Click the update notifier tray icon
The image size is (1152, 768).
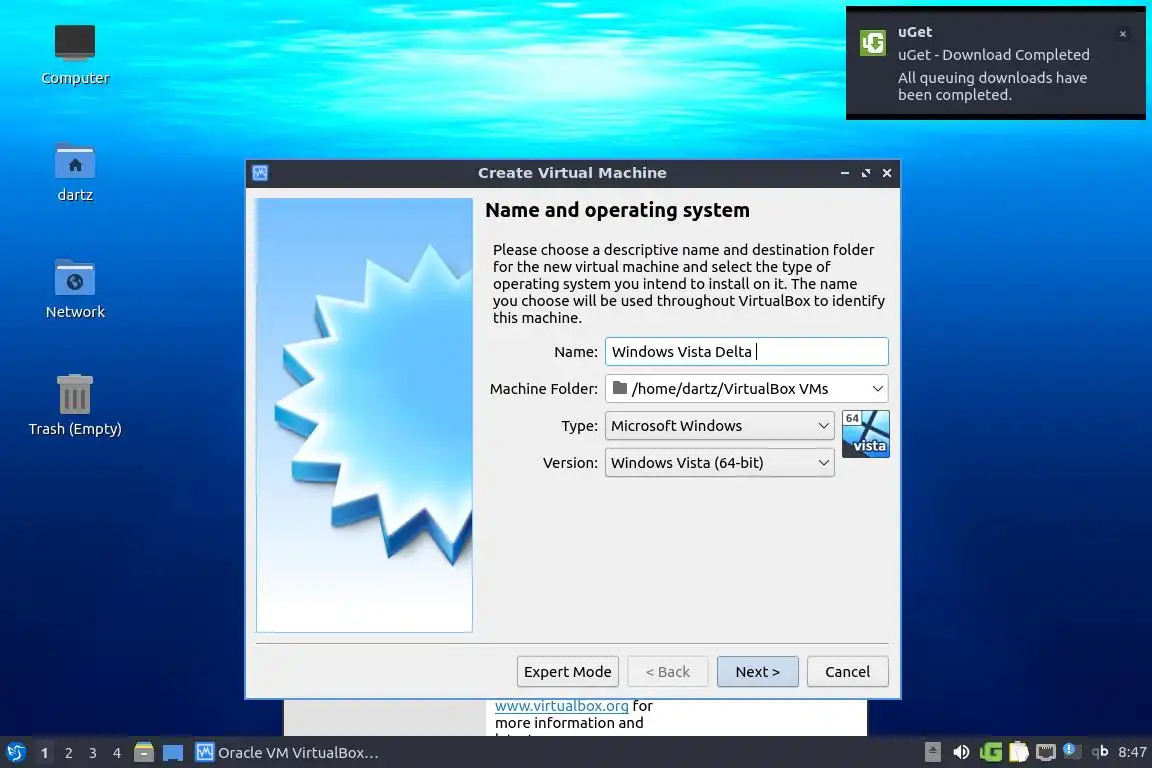pyautogui.click(x=1072, y=751)
